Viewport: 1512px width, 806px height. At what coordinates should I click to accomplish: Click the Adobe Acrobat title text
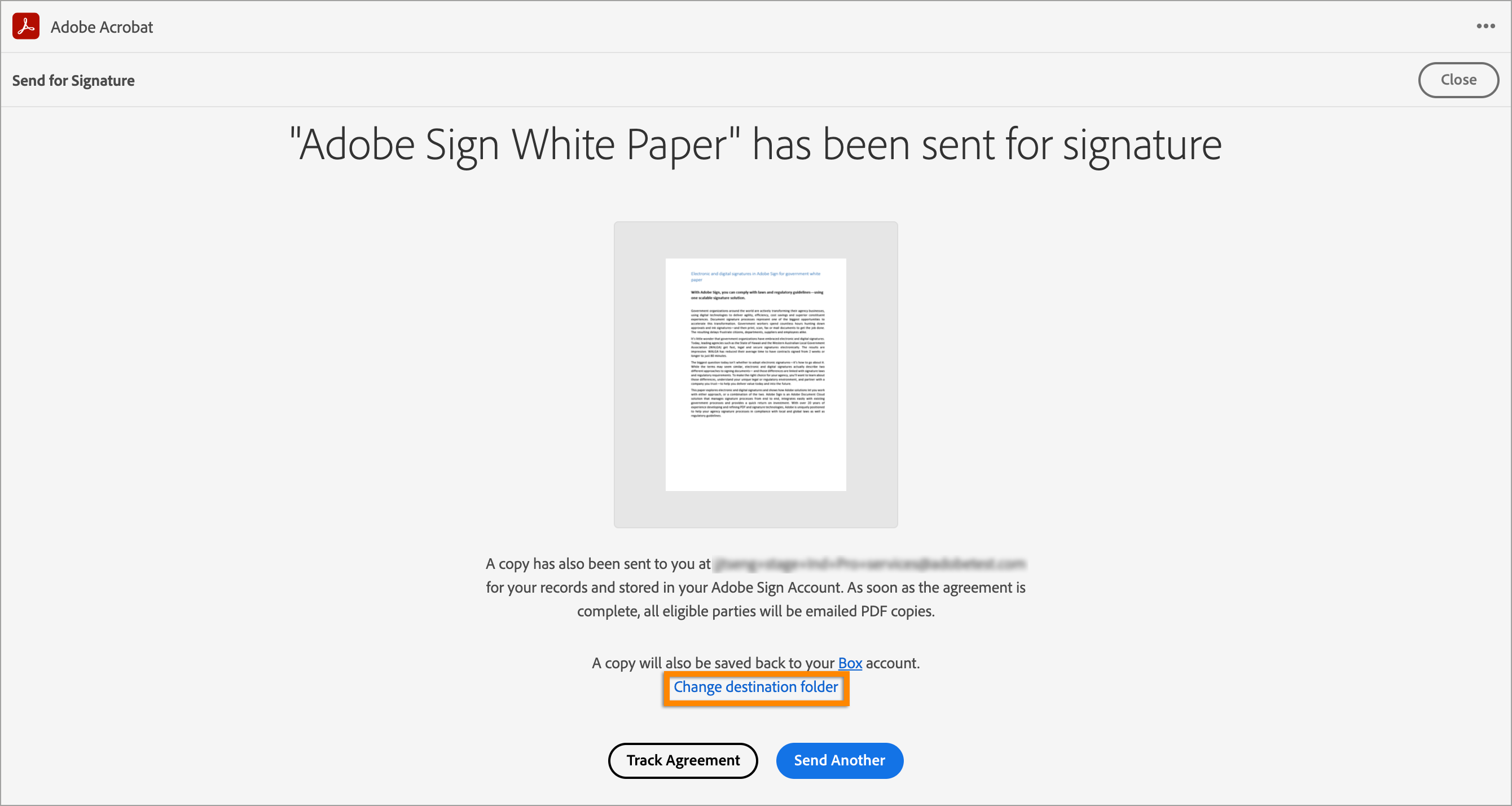(102, 27)
